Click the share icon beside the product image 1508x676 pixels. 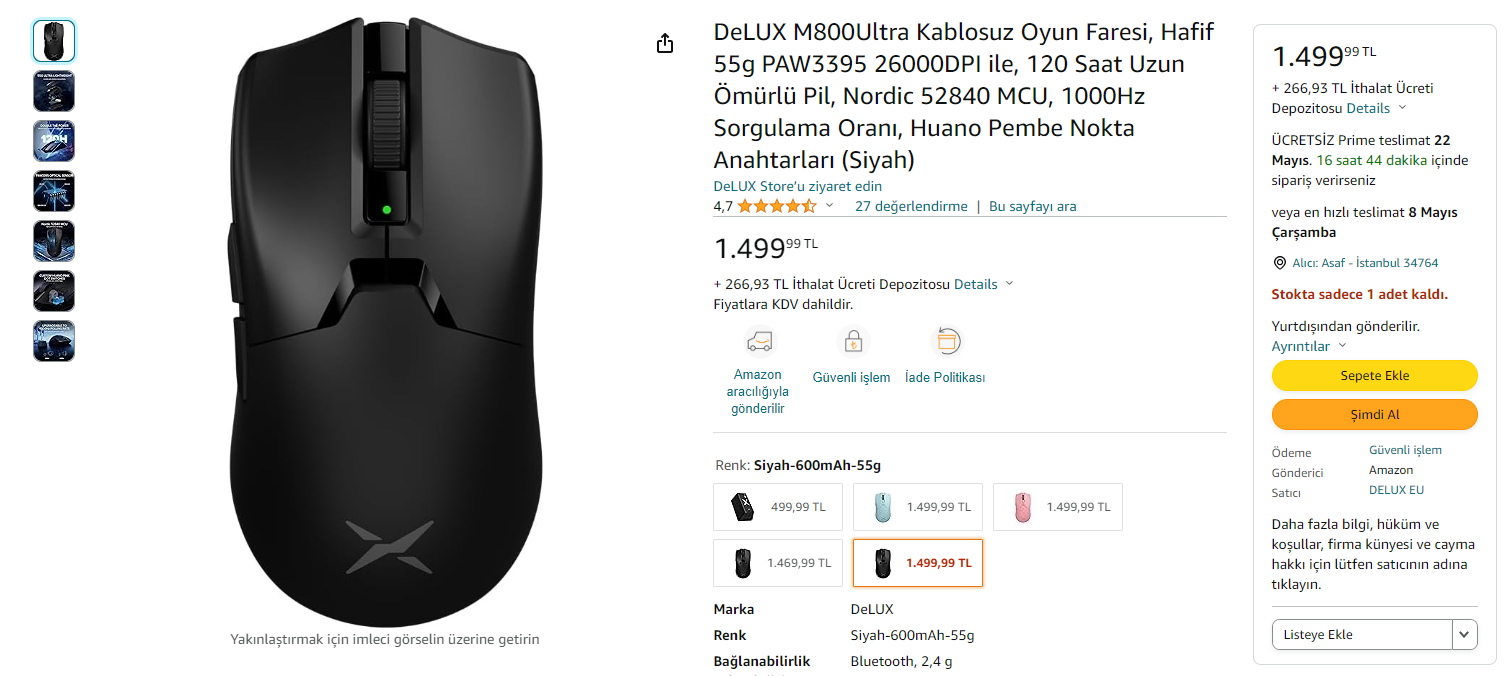tap(665, 44)
